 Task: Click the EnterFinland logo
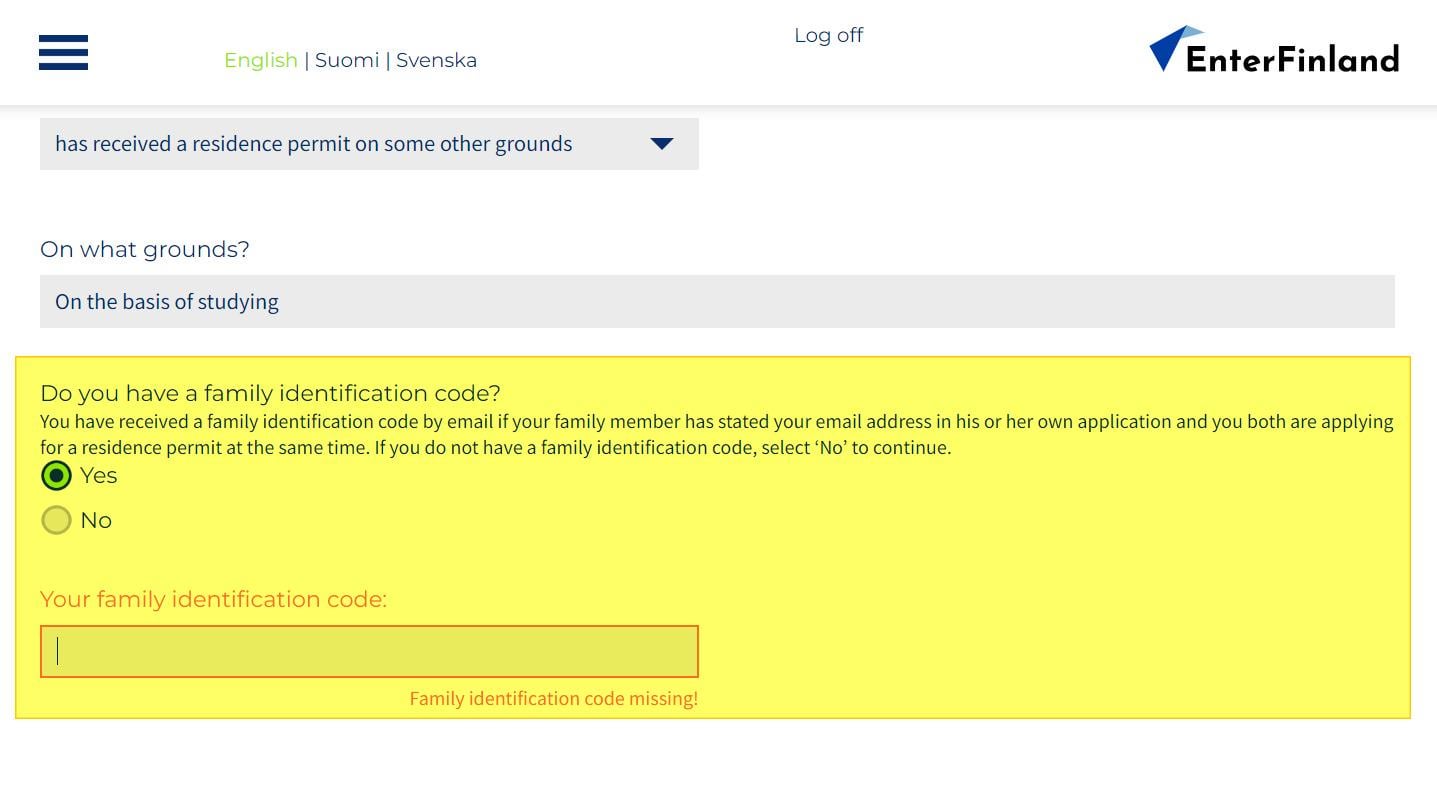pos(1274,50)
